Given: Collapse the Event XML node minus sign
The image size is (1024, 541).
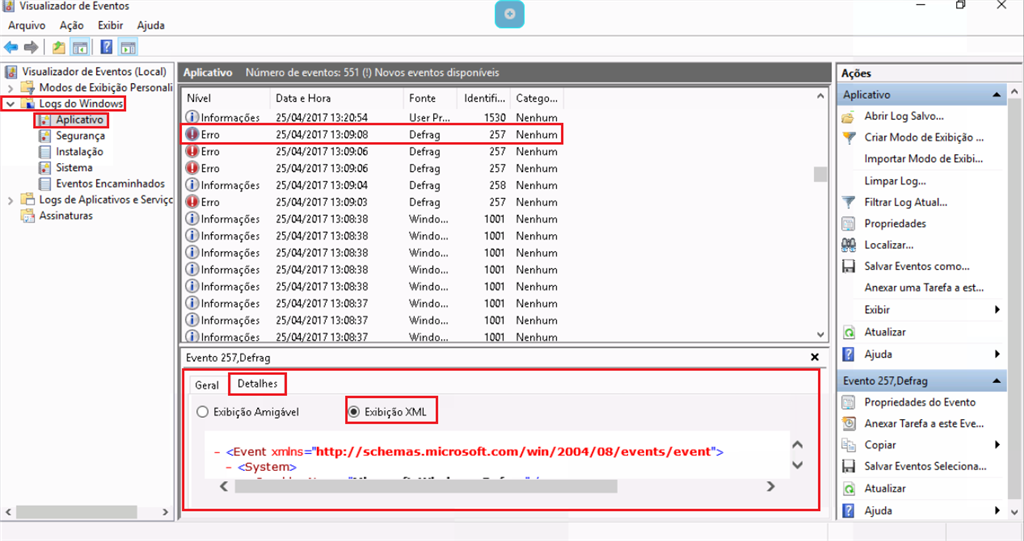Looking at the screenshot, I should tap(217, 452).
